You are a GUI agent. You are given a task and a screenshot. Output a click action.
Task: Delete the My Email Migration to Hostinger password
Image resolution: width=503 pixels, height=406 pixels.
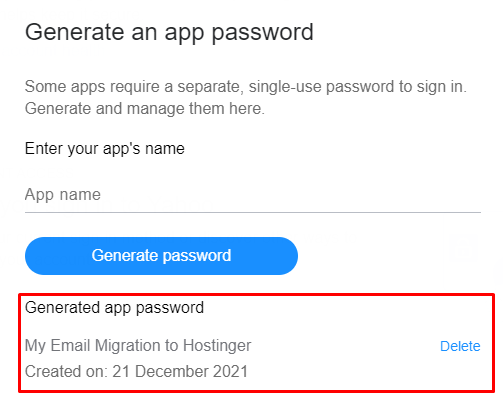point(460,346)
